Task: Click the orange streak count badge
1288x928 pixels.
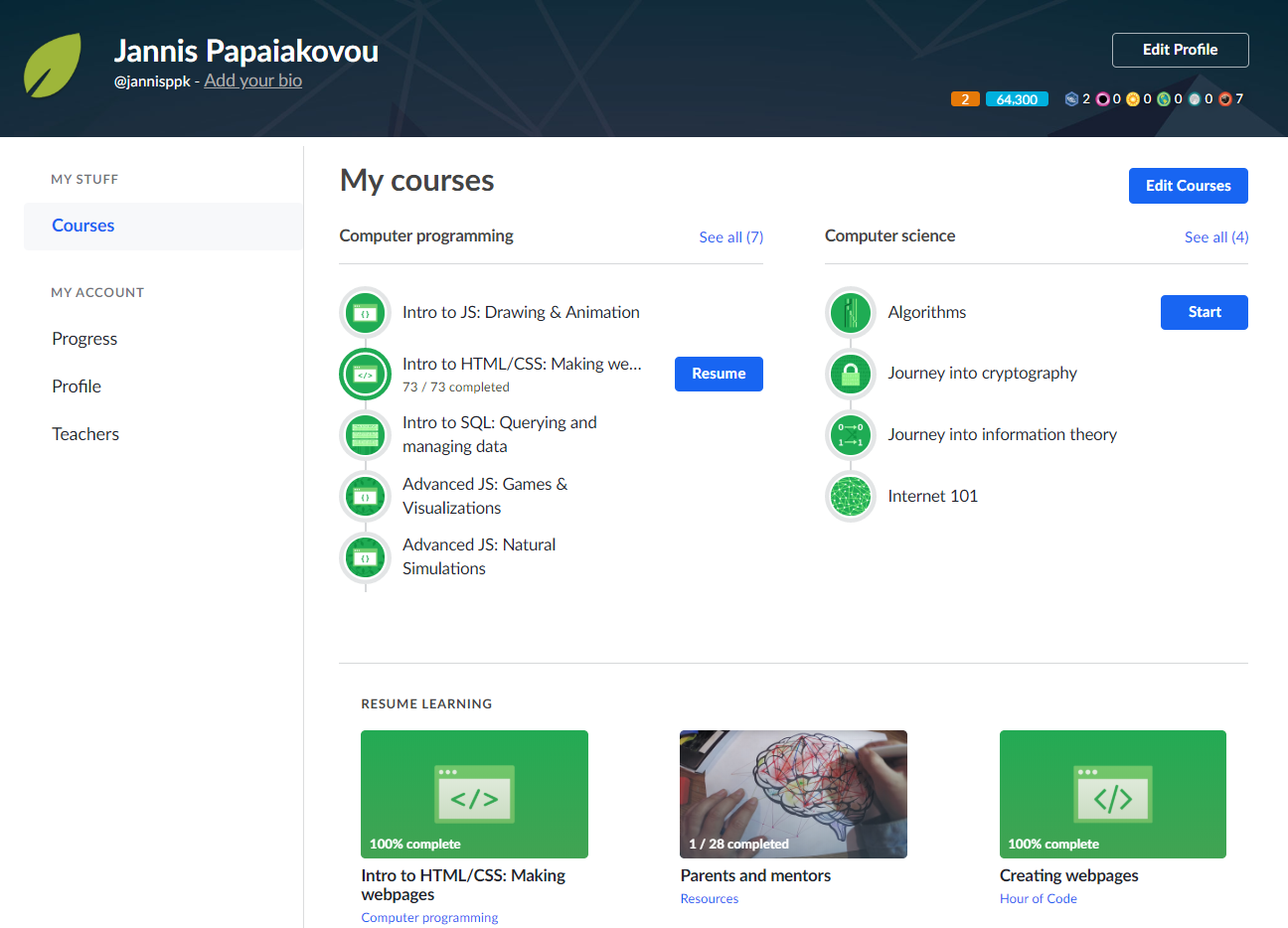Action: [x=965, y=99]
